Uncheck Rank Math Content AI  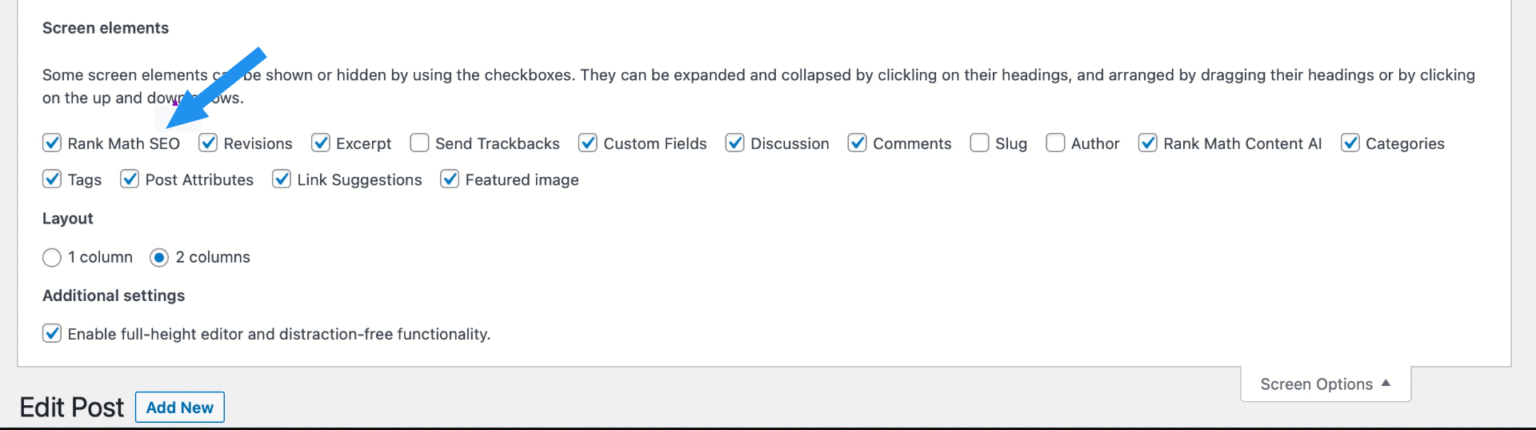pos(1148,143)
